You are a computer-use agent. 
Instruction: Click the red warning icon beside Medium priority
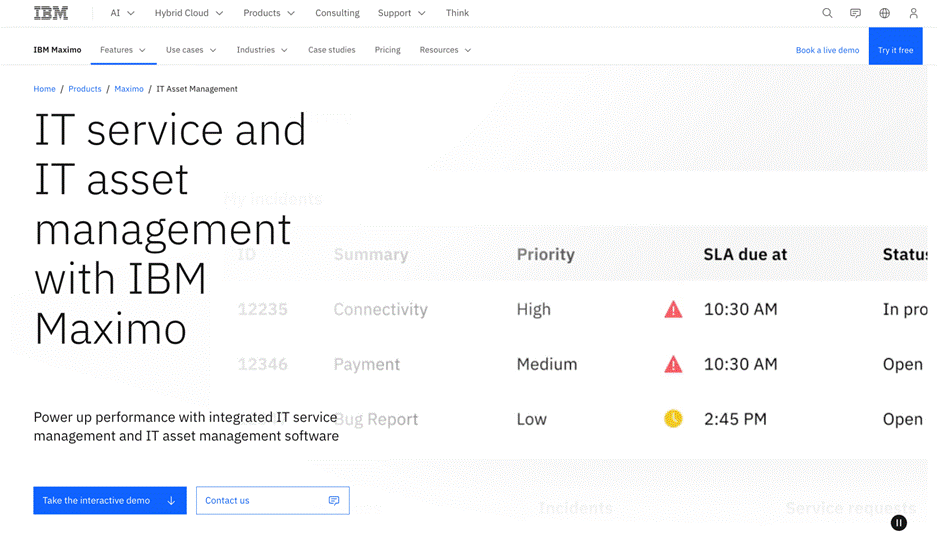click(673, 365)
